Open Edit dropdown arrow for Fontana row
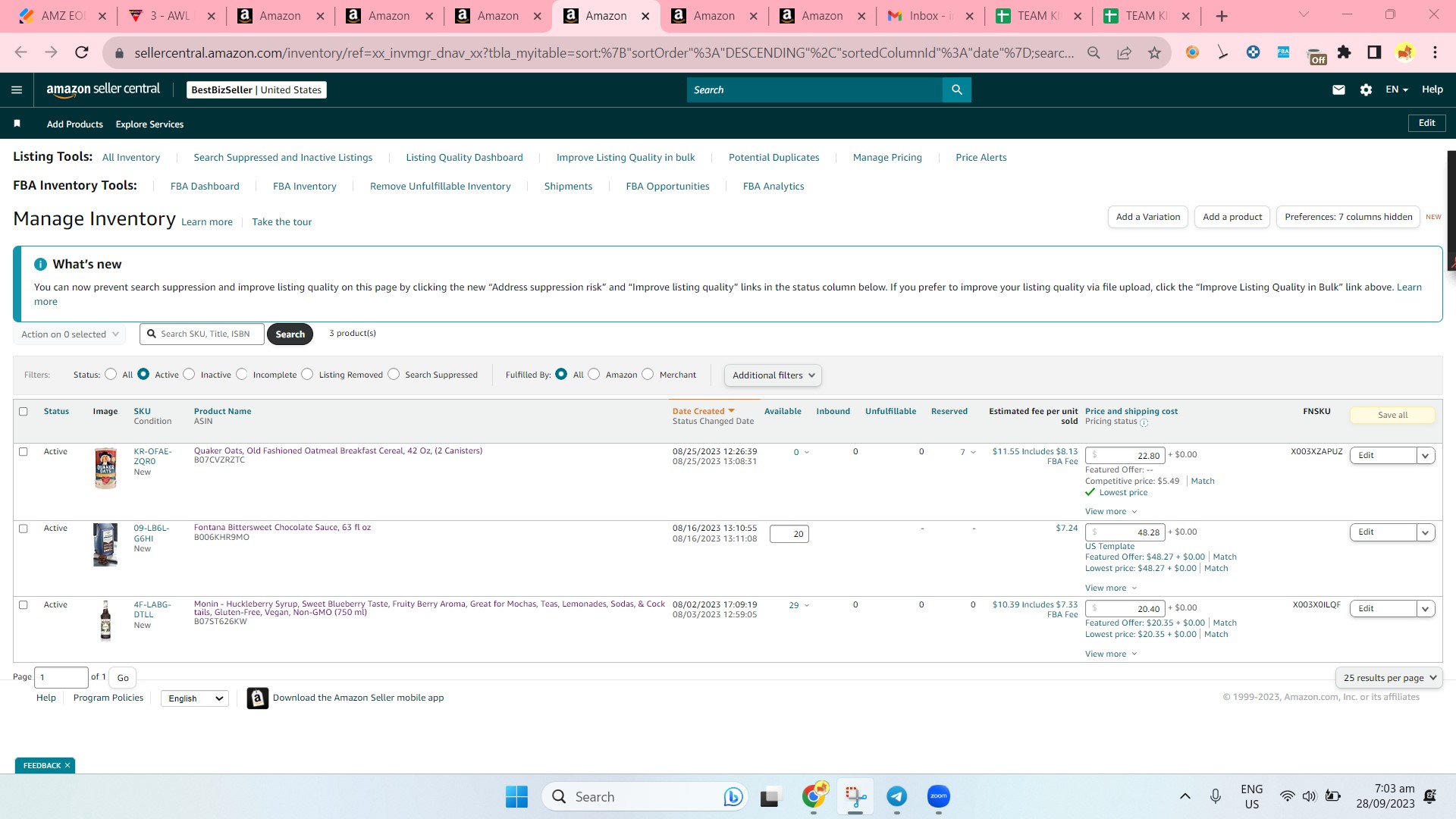 point(1426,532)
